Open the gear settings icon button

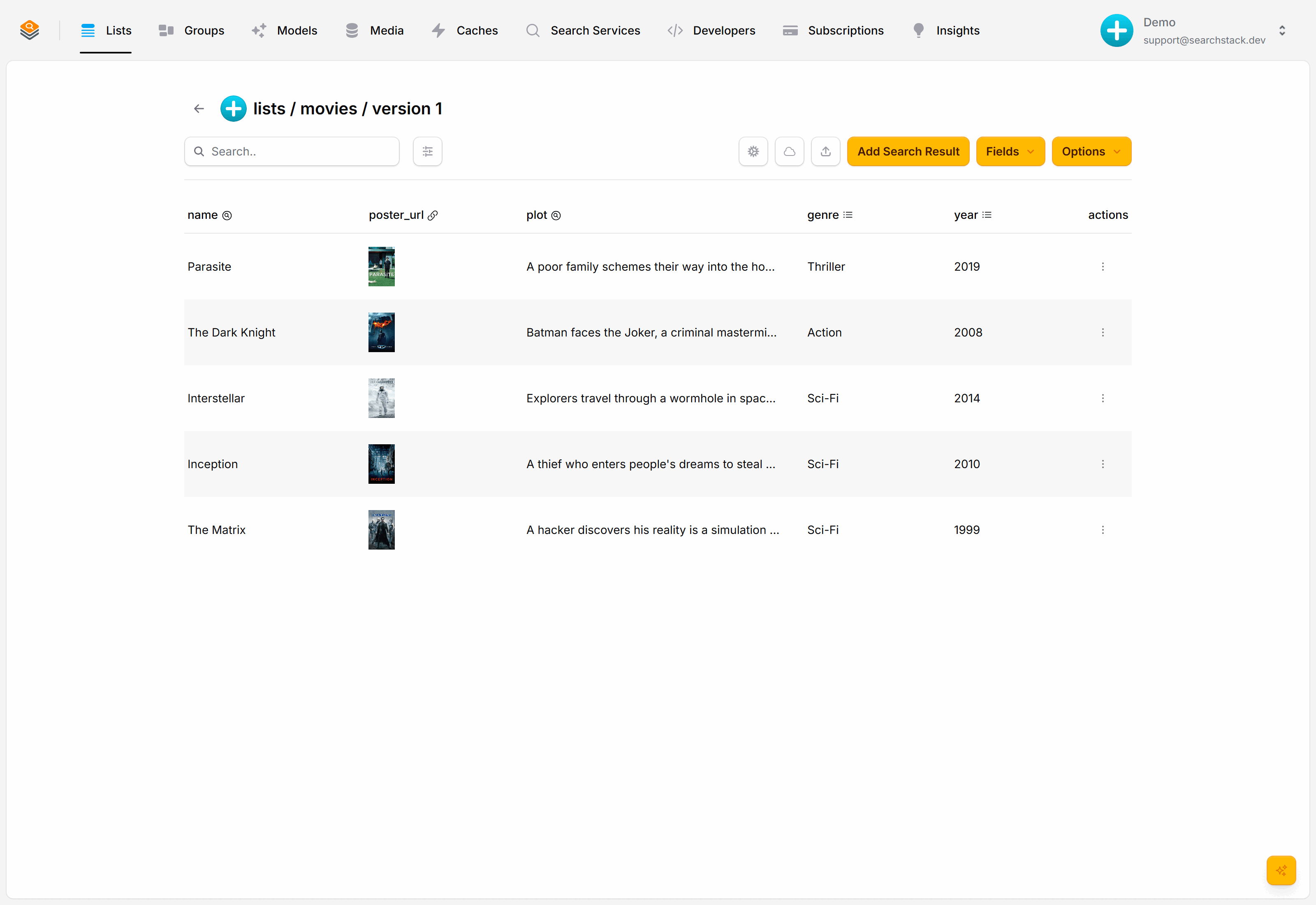click(753, 151)
